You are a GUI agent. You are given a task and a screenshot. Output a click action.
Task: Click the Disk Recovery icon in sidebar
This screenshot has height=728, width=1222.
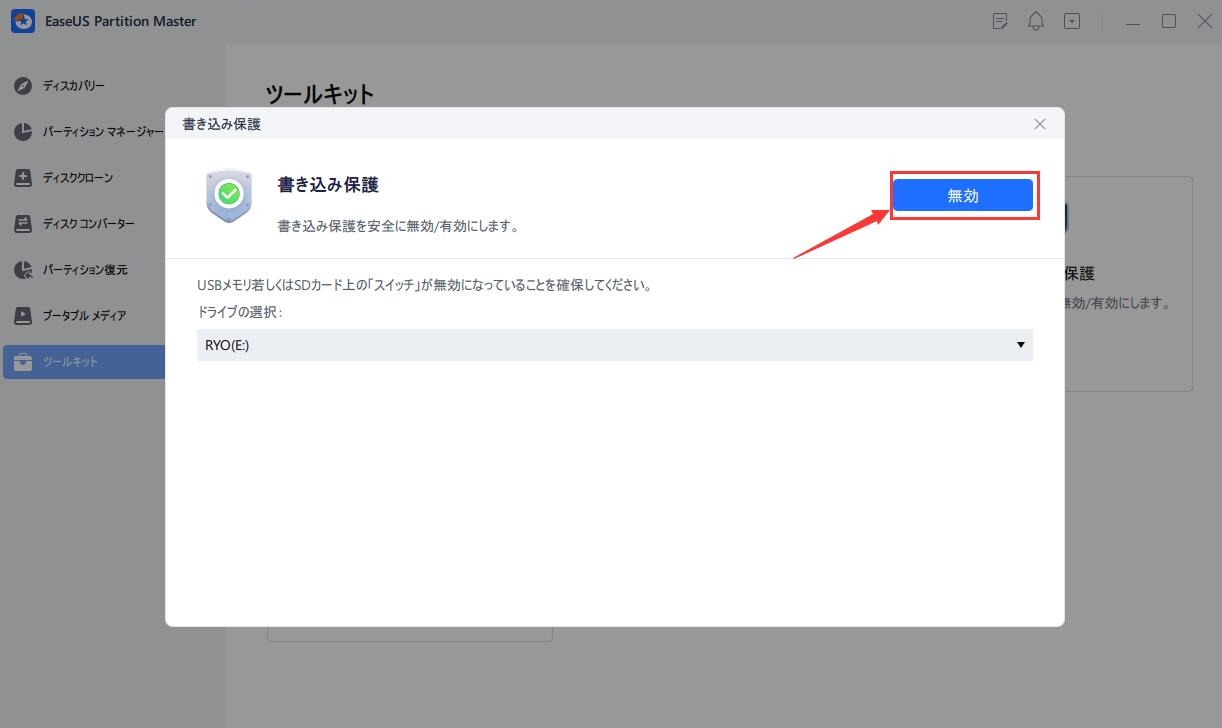[x=23, y=86]
